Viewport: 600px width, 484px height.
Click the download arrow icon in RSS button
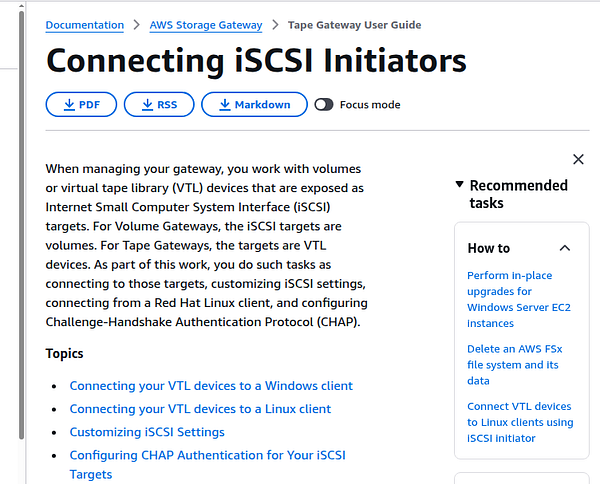(147, 104)
